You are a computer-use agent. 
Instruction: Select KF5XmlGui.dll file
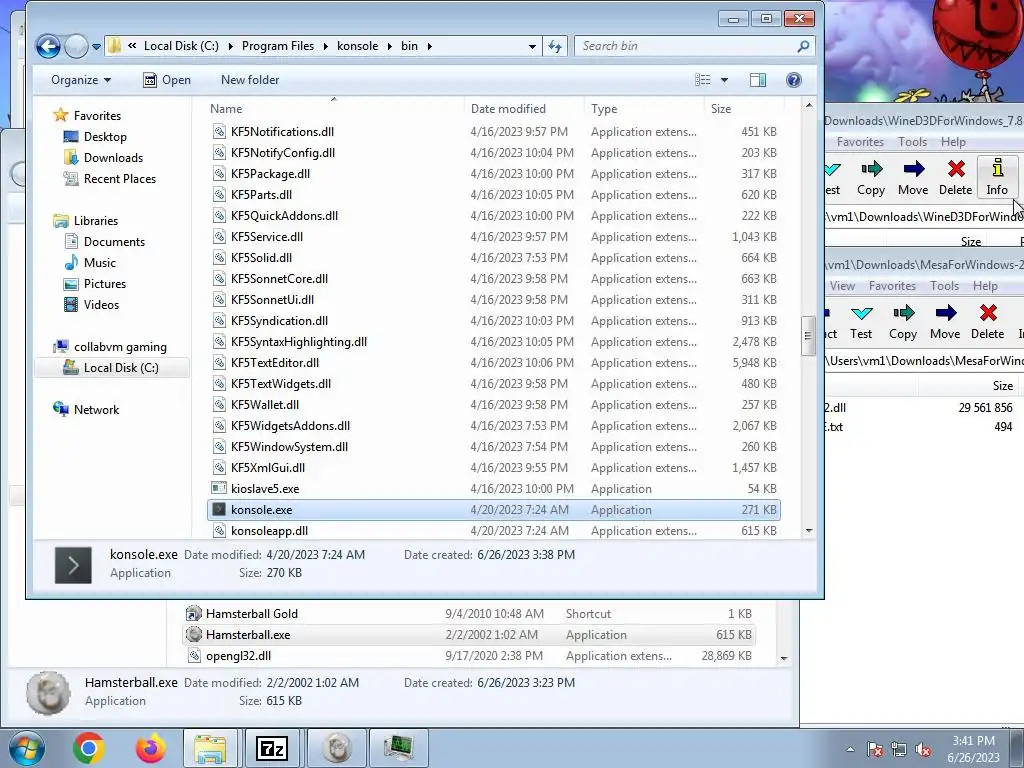click(x=268, y=468)
